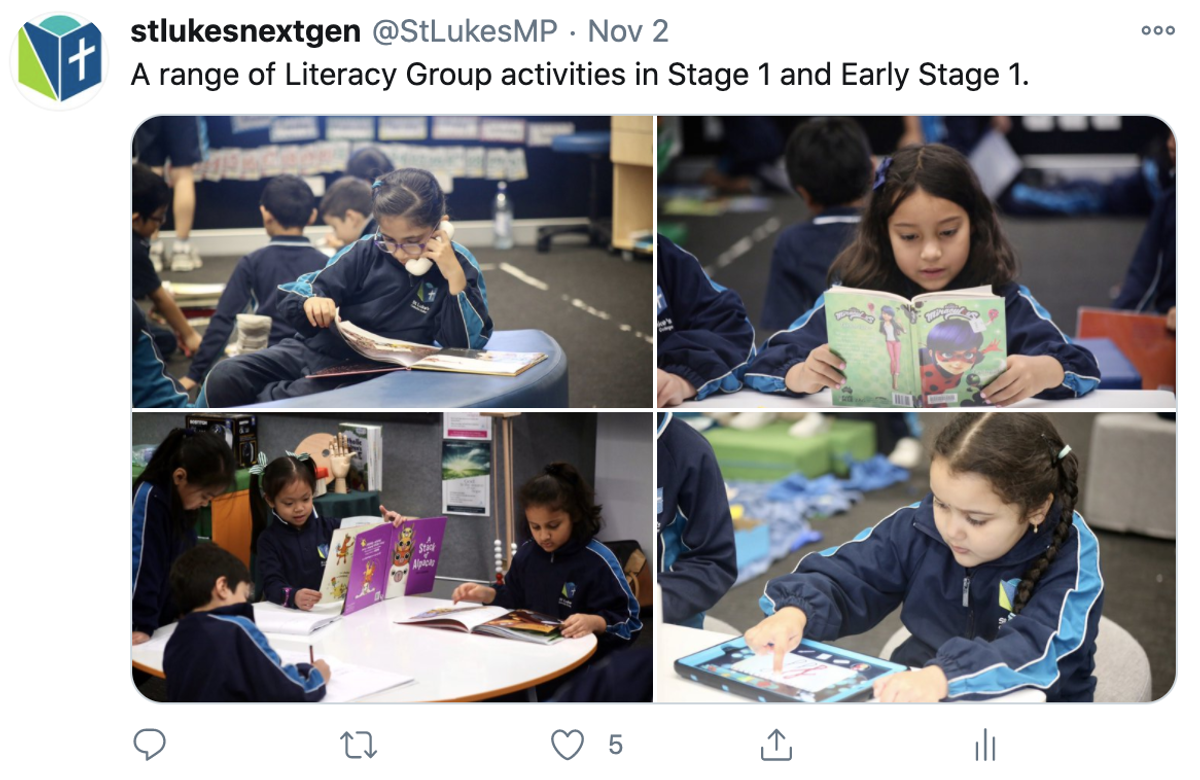Open the three-dot more options menu
The height and width of the screenshot is (780, 1200).
coord(1158,31)
